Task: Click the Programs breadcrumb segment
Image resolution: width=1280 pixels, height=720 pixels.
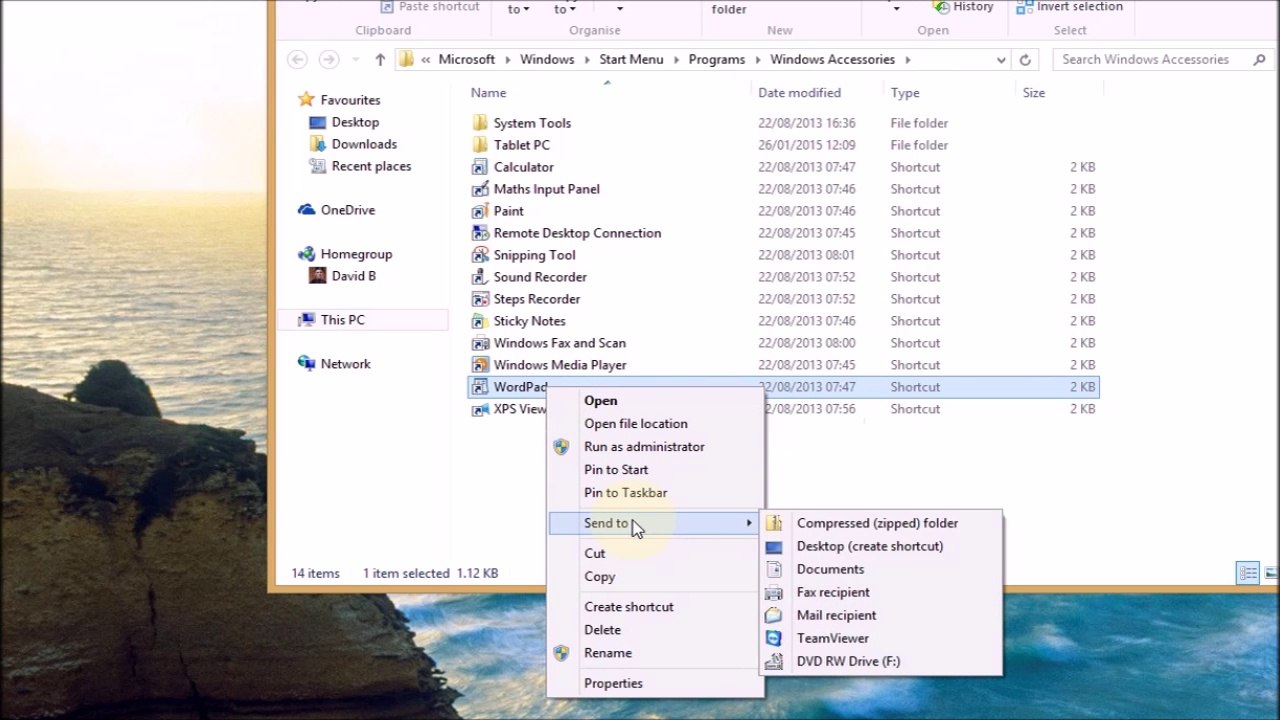Action: 717,60
